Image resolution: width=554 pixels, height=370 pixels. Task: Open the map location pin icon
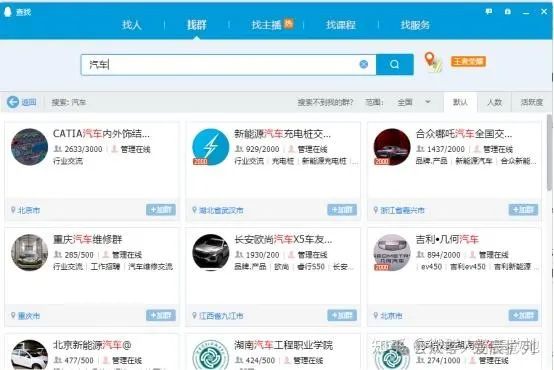click(433, 62)
